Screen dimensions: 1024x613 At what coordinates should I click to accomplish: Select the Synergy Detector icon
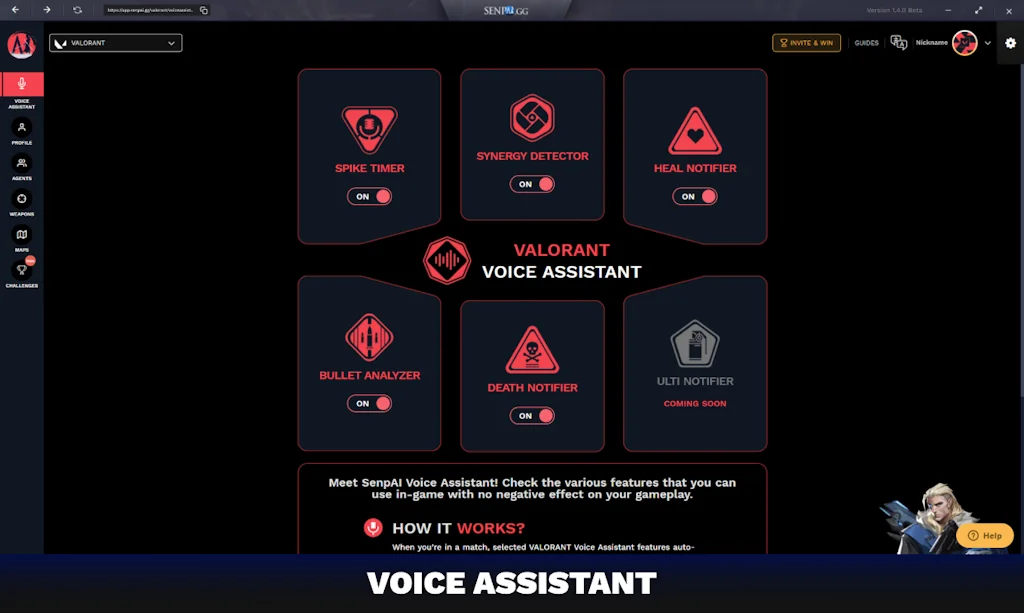532,117
